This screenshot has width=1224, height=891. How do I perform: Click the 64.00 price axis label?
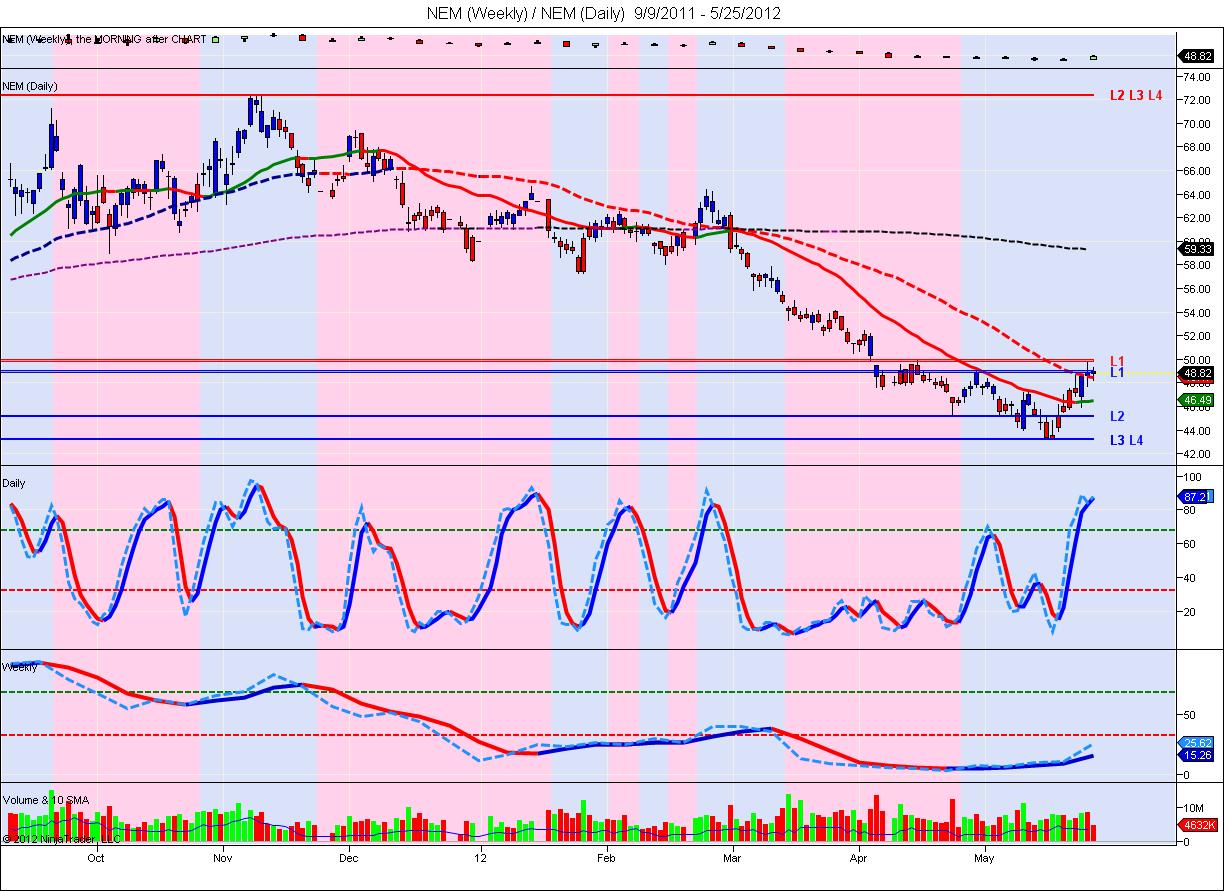[x=1196, y=194]
